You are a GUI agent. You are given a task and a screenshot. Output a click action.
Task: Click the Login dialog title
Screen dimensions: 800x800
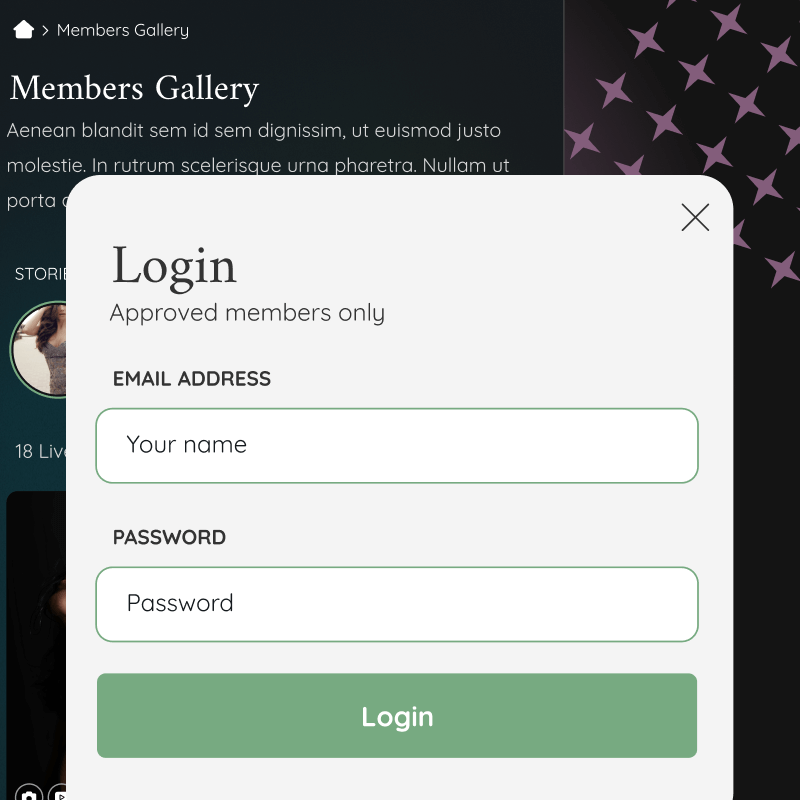(x=174, y=266)
